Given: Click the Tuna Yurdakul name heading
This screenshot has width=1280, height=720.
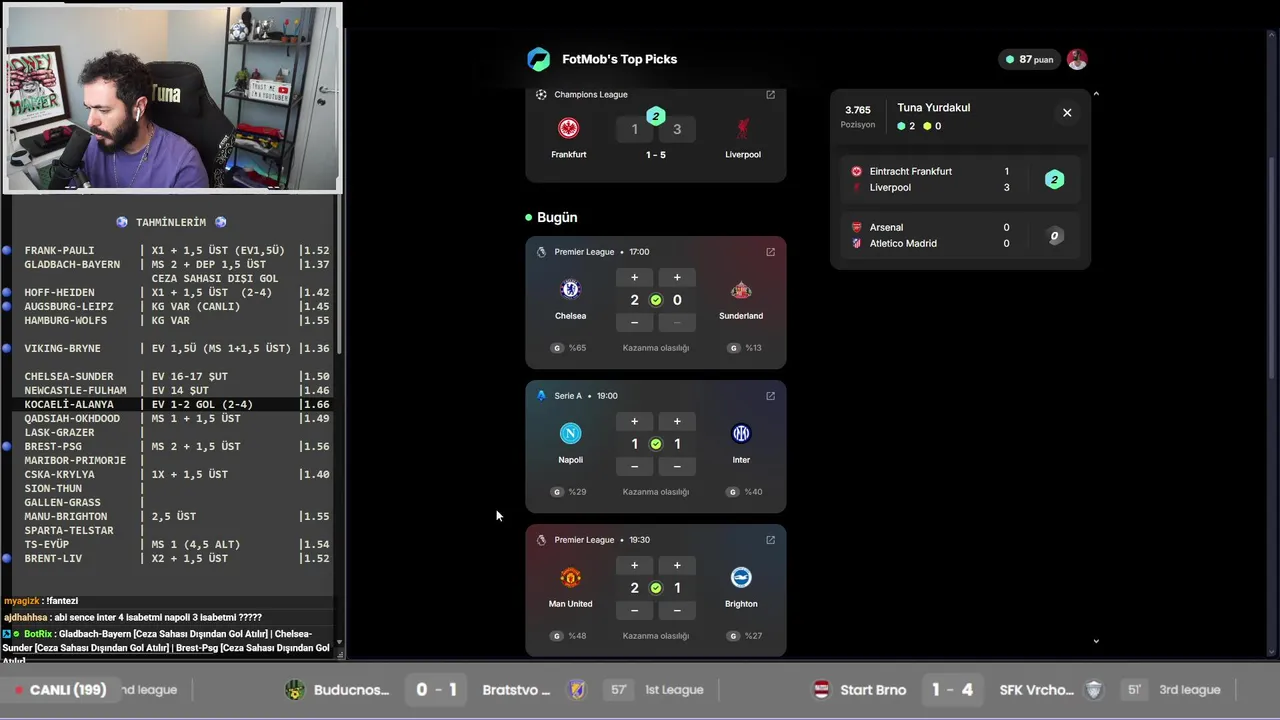Looking at the screenshot, I should coord(934,108).
